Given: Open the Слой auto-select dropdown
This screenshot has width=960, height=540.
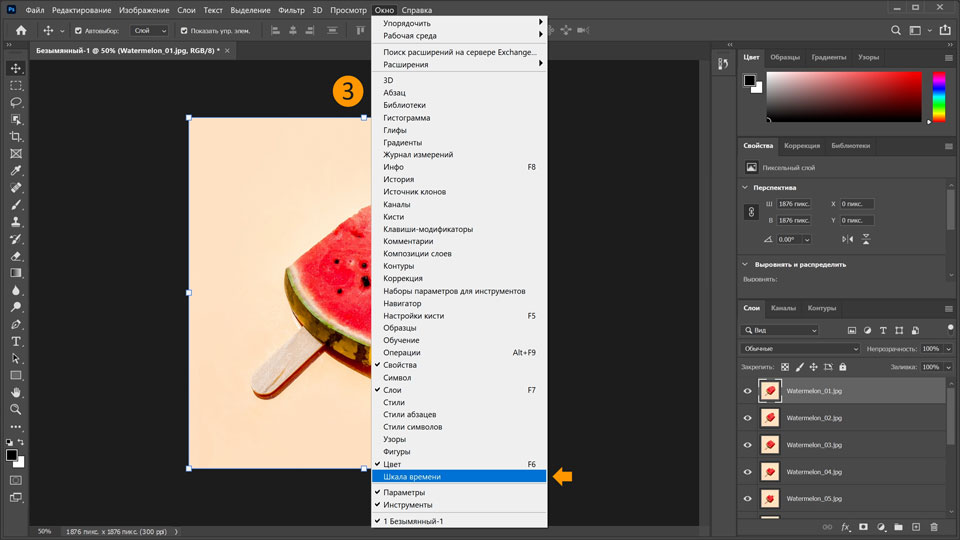Looking at the screenshot, I should pos(149,31).
